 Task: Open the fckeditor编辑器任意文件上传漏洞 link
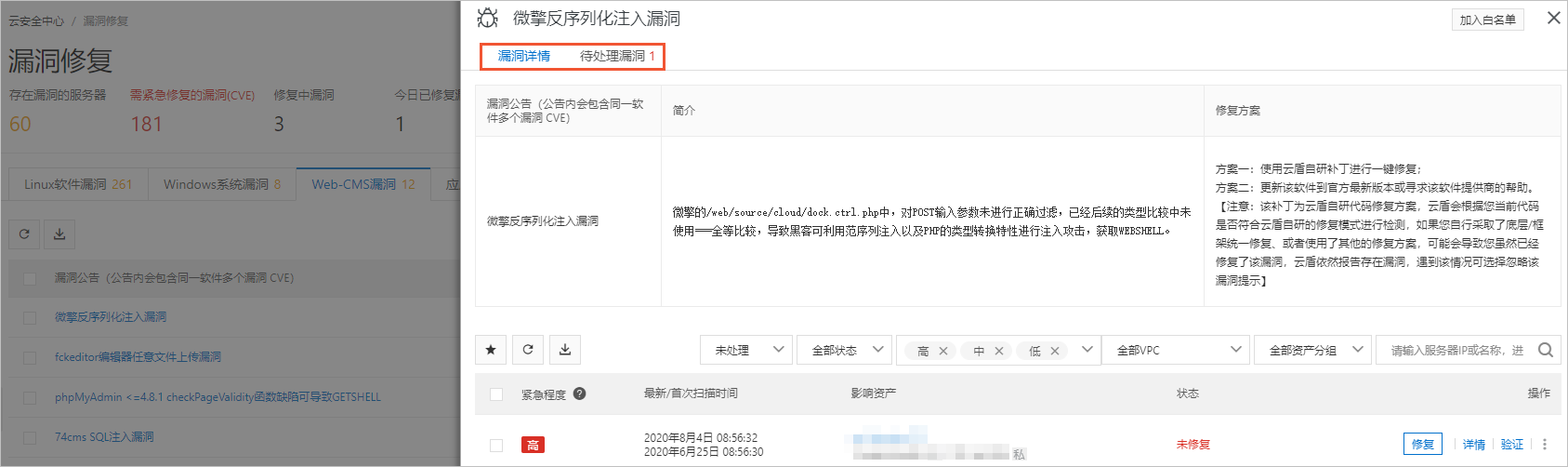coord(138,357)
